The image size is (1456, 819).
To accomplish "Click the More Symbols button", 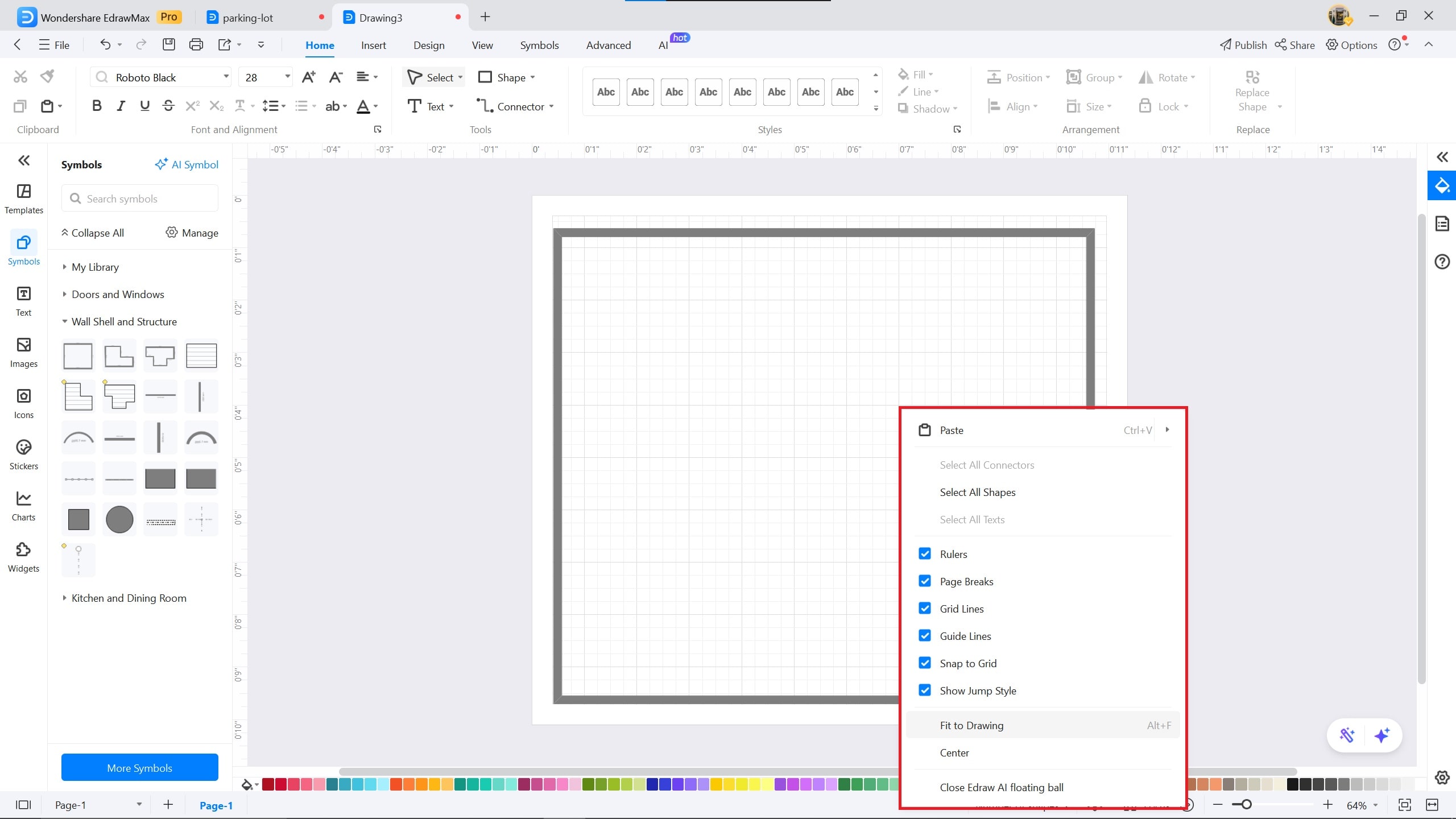I will 139,768.
